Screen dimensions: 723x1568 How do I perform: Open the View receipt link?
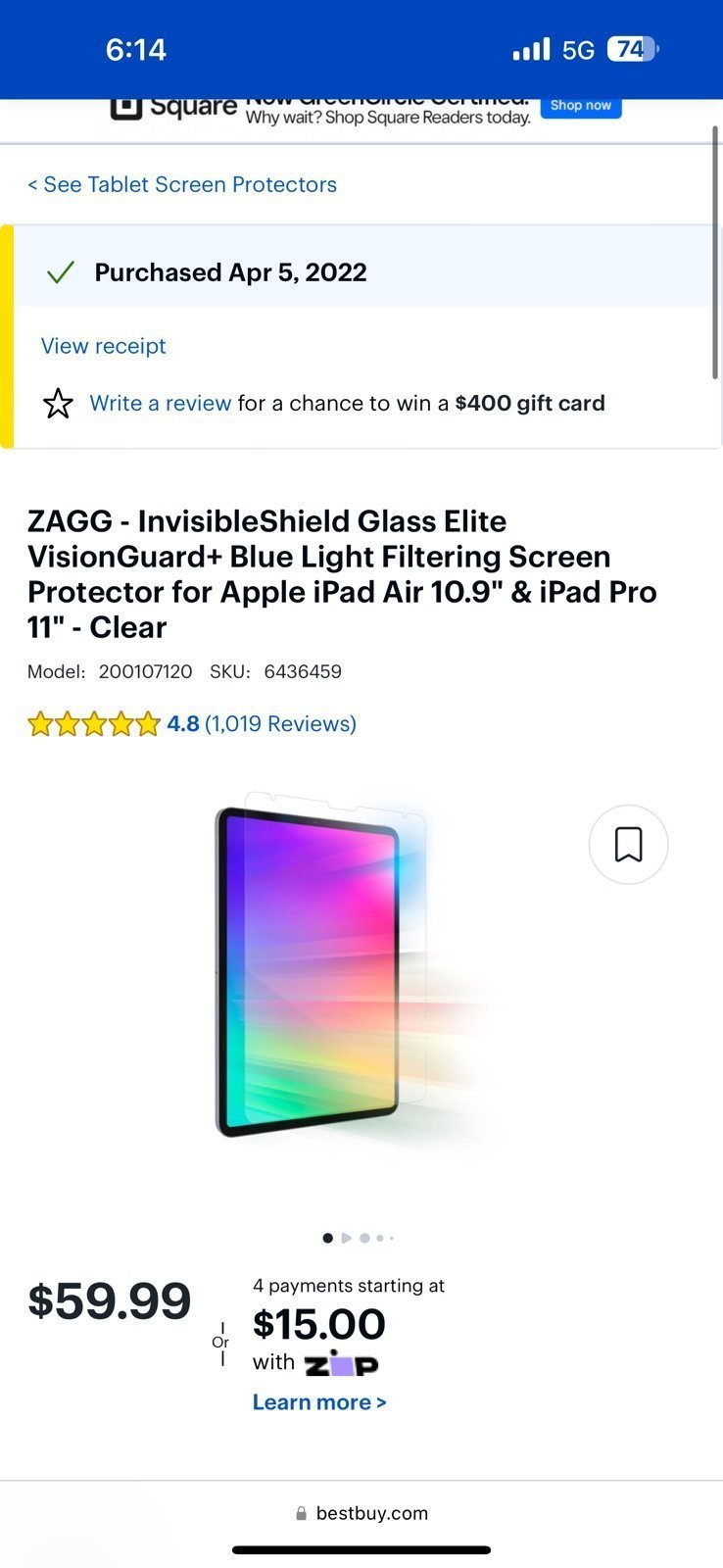[x=104, y=346]
